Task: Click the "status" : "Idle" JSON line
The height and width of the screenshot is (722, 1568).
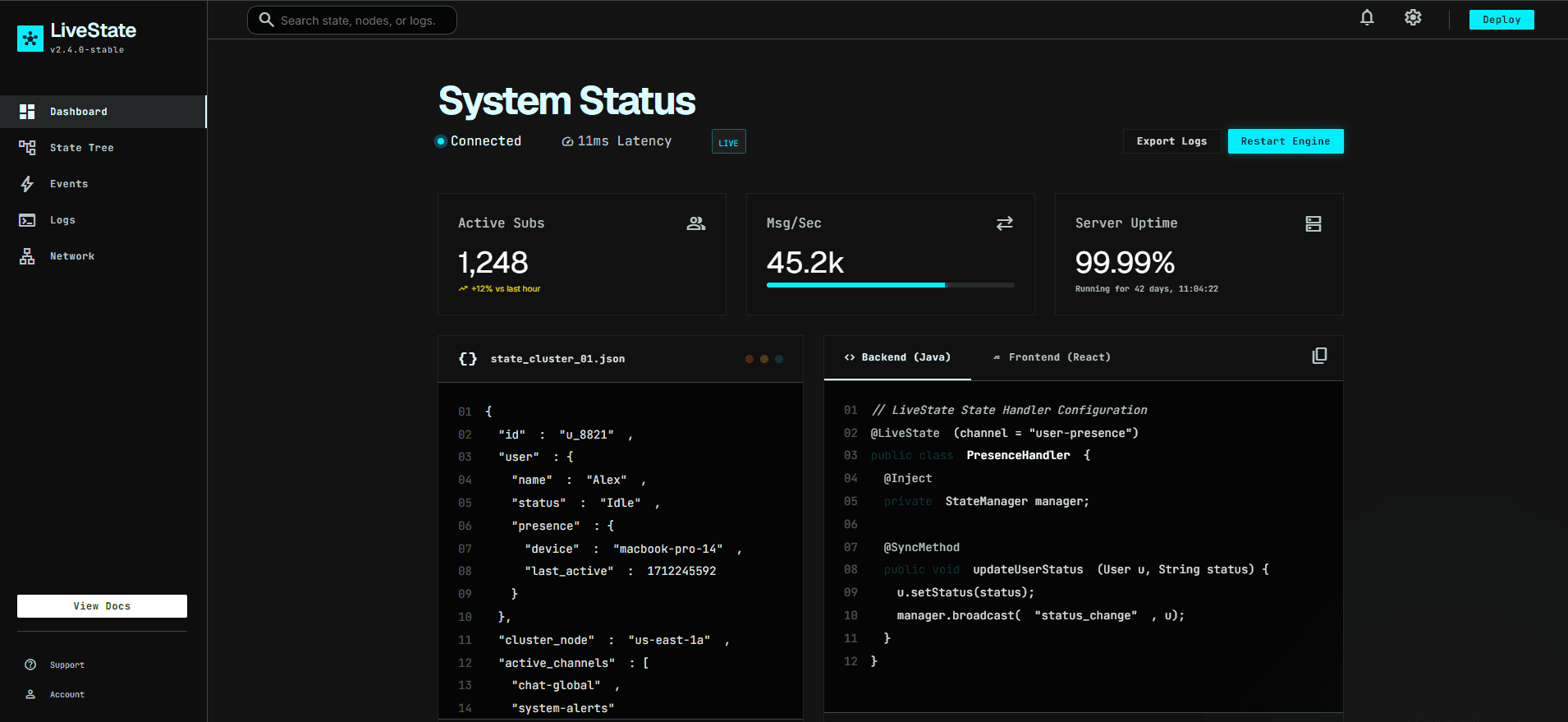Action: (x=585, y=503)
